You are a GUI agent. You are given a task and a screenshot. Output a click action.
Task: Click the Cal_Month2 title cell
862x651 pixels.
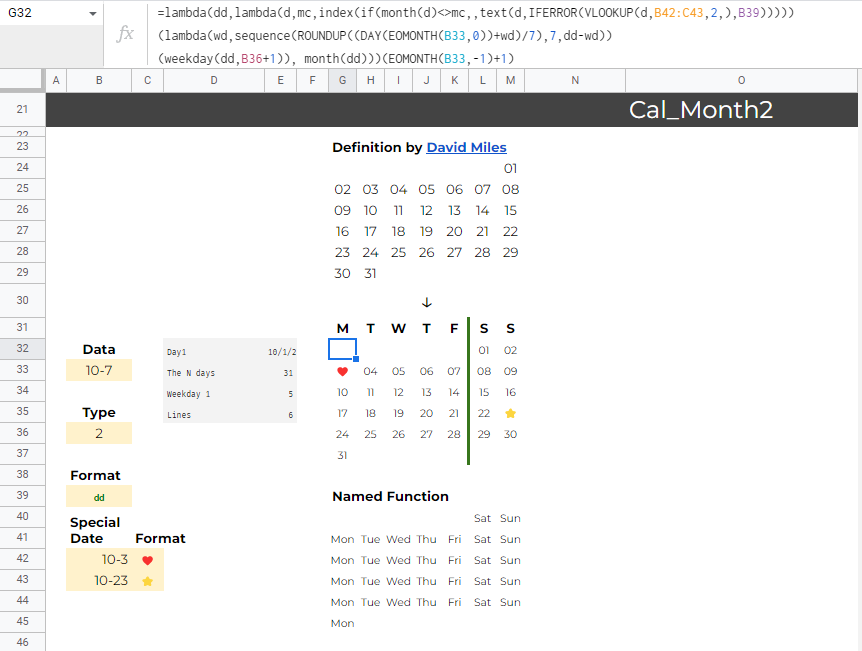click(x=700, y=110)
